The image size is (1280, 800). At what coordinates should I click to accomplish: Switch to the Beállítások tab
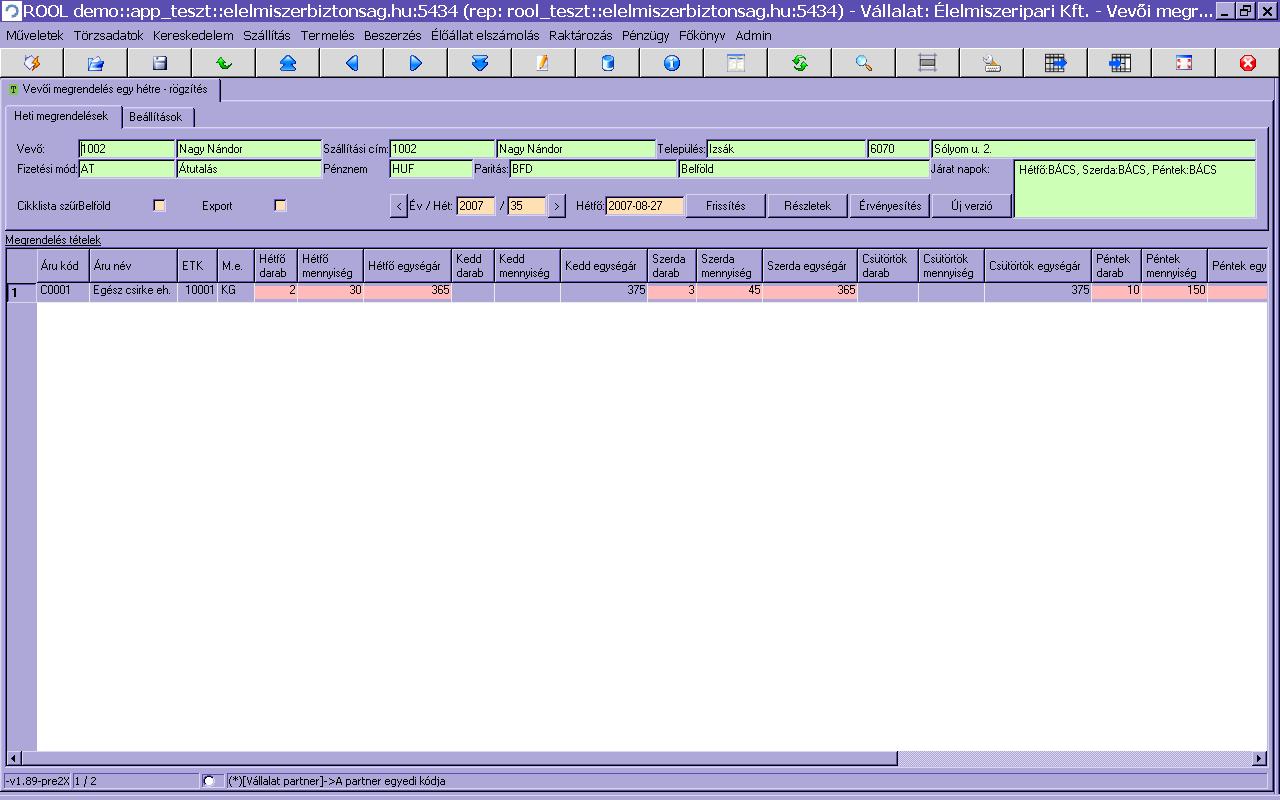156,117
